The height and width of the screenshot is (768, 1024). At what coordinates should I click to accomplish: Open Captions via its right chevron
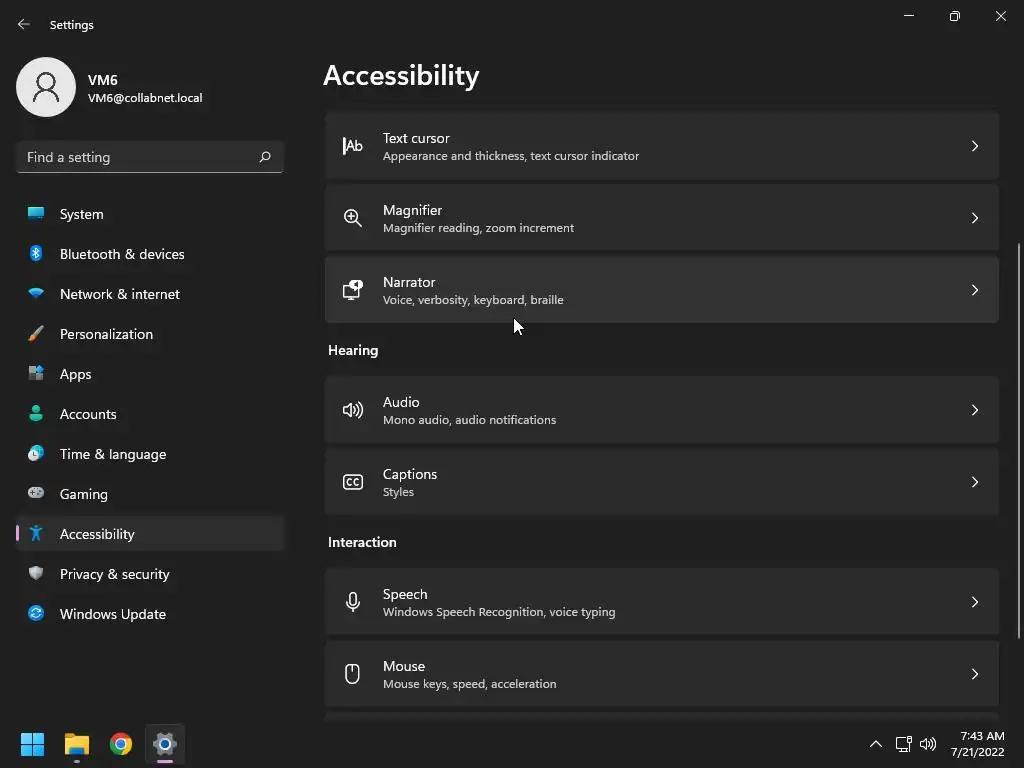click(x=974, y=482)
